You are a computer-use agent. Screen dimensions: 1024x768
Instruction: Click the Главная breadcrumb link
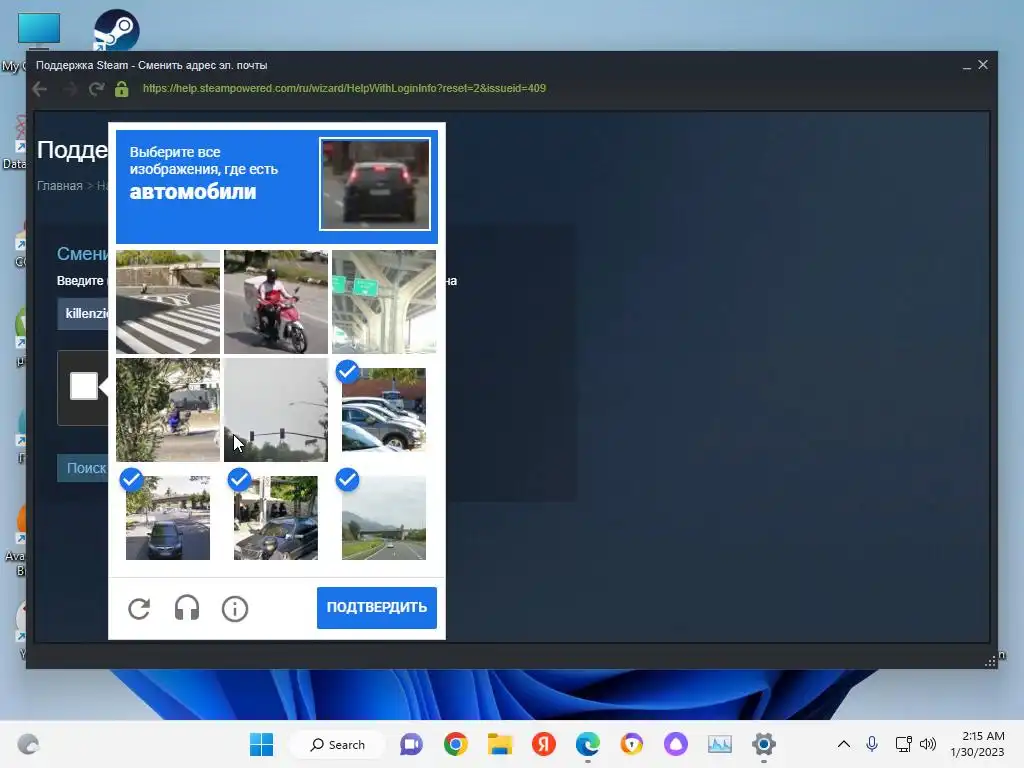pyautogui.click(x=59, y=186)
